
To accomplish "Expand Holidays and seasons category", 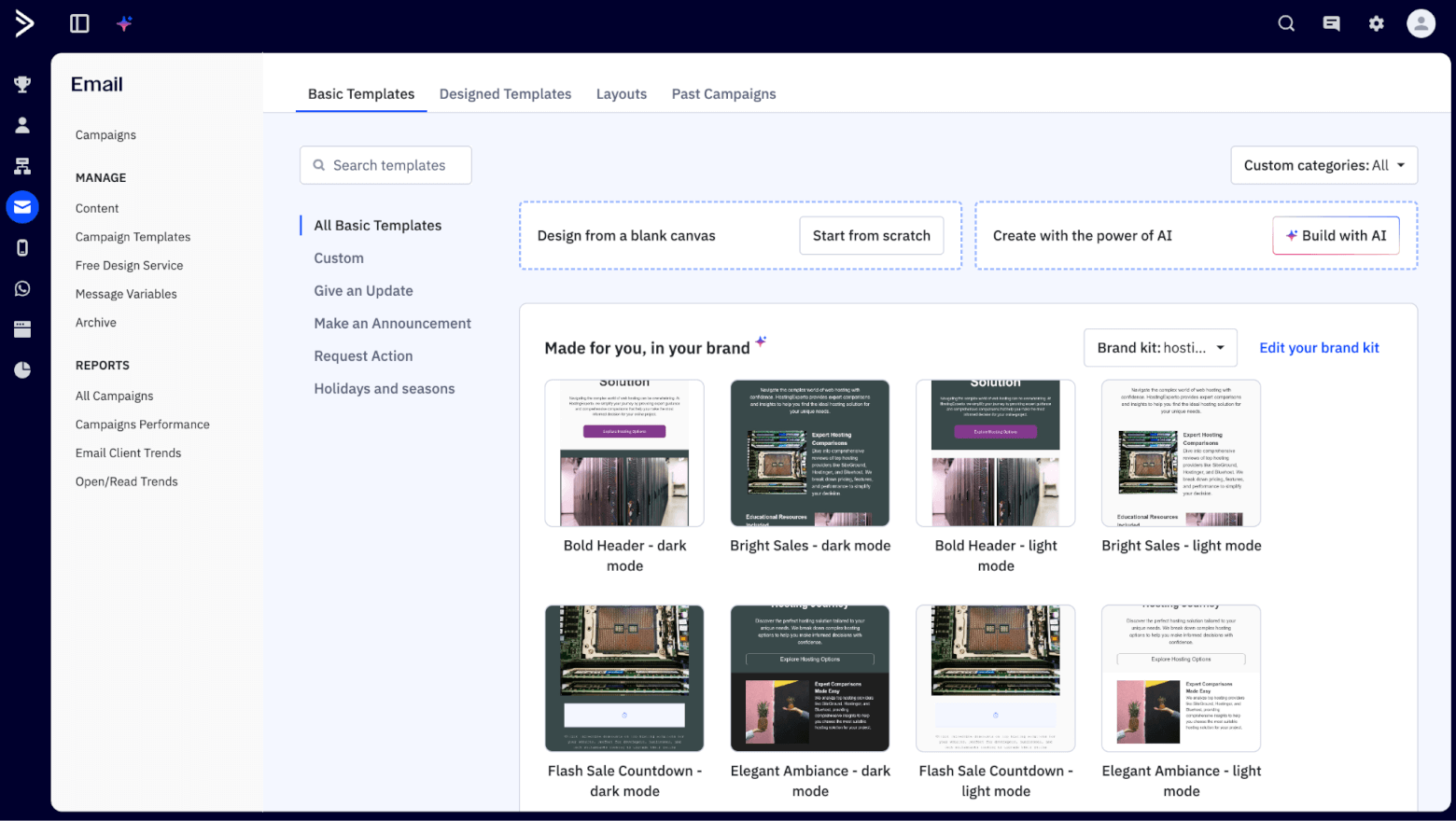I will (384, 388).
